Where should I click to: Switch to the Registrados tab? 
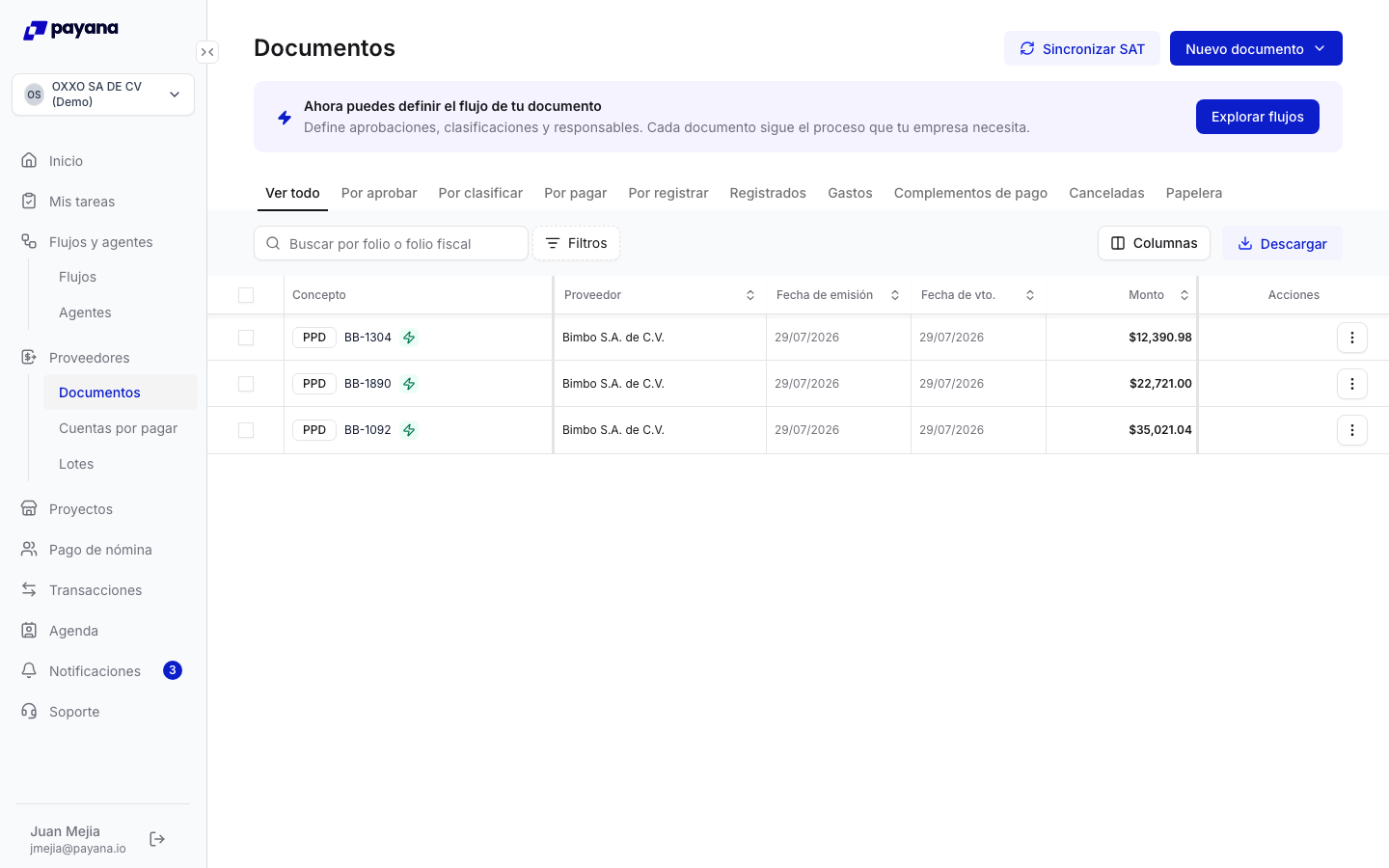(x=768, y=193)
